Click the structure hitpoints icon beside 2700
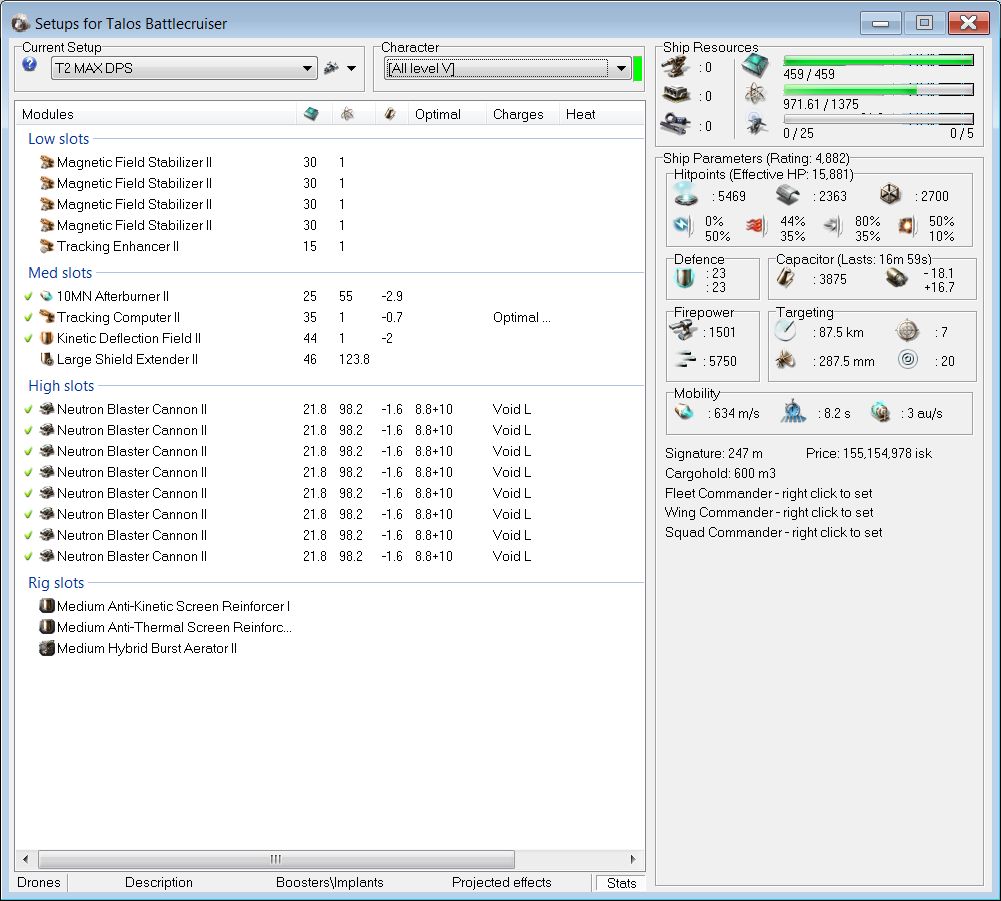1001x901 pixels. 890,195
